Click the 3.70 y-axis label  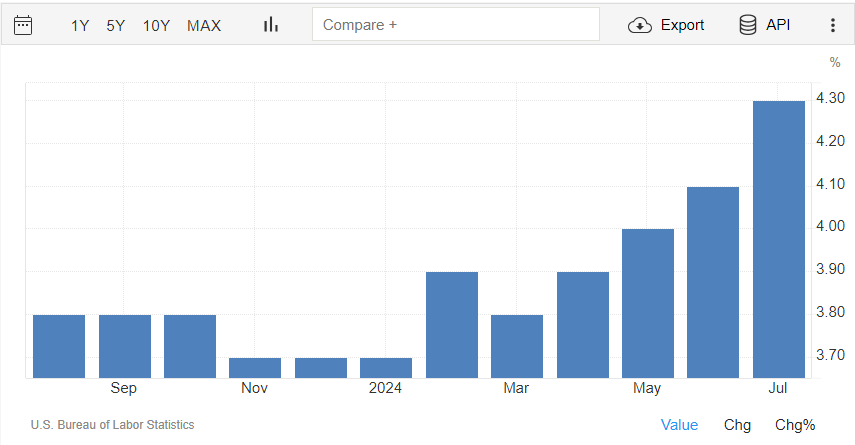click(830, 355)
